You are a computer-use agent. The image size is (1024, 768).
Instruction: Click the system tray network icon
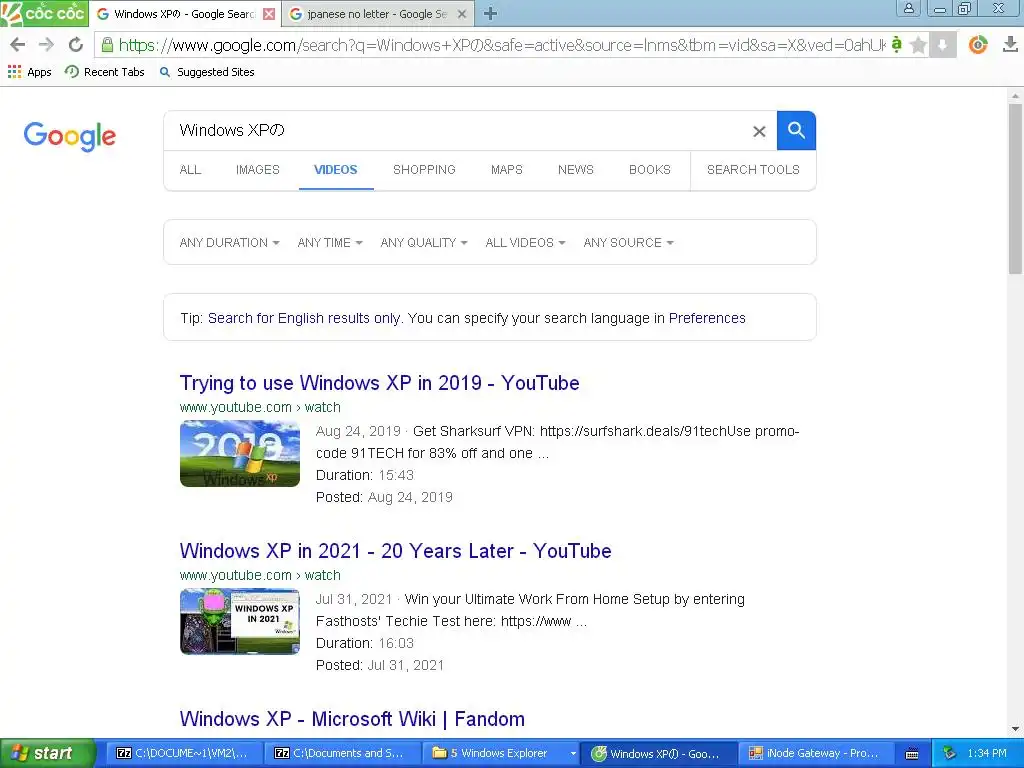click(x=950, y=753)
